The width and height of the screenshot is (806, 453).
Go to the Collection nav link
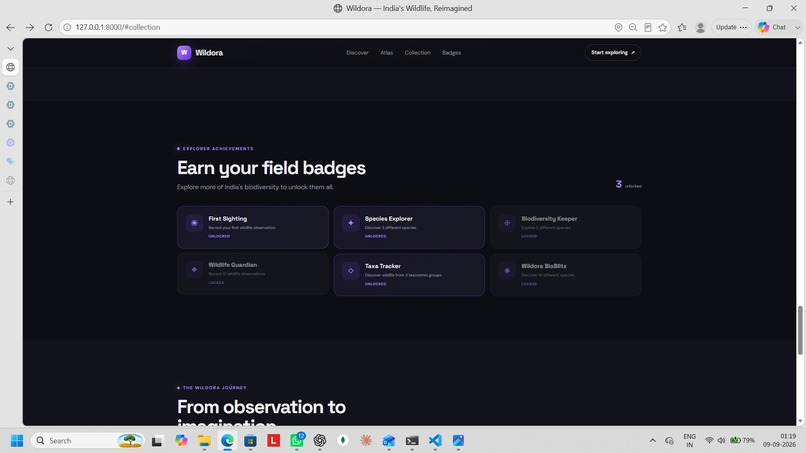(417, 53)
